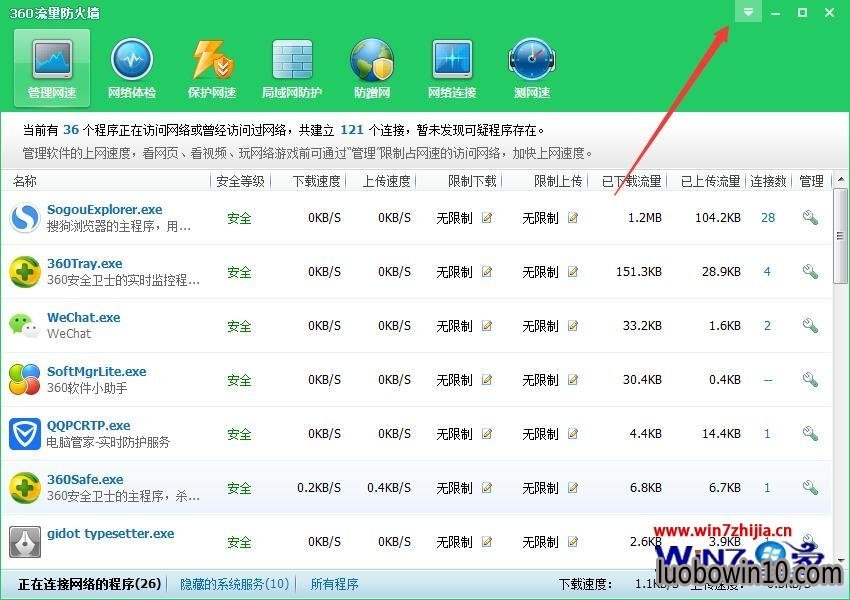The height and width of the screenshot is (600, 850).
Task: Edit download limit for SoftMgrLite.exe
Action: (487, 380)
